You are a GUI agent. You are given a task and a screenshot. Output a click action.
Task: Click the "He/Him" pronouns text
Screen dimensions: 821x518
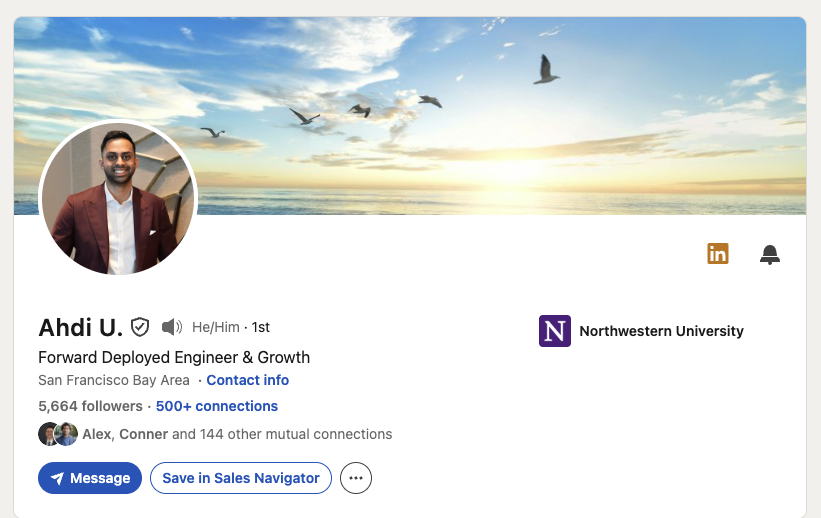pos(216,327)
